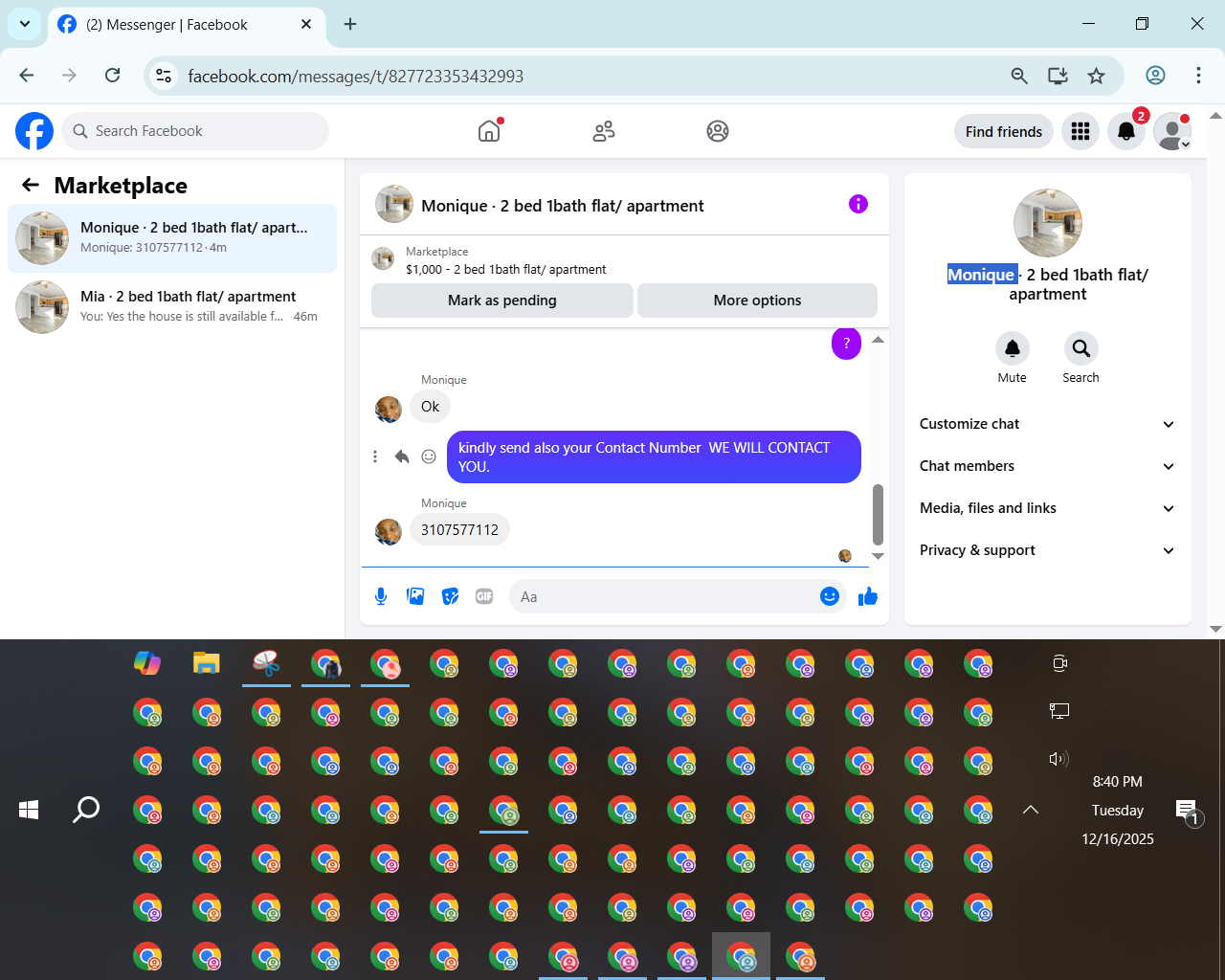The image size is (1225, 980).
Task: Click the reply arrow beside the message
Action: coord(402,457)
